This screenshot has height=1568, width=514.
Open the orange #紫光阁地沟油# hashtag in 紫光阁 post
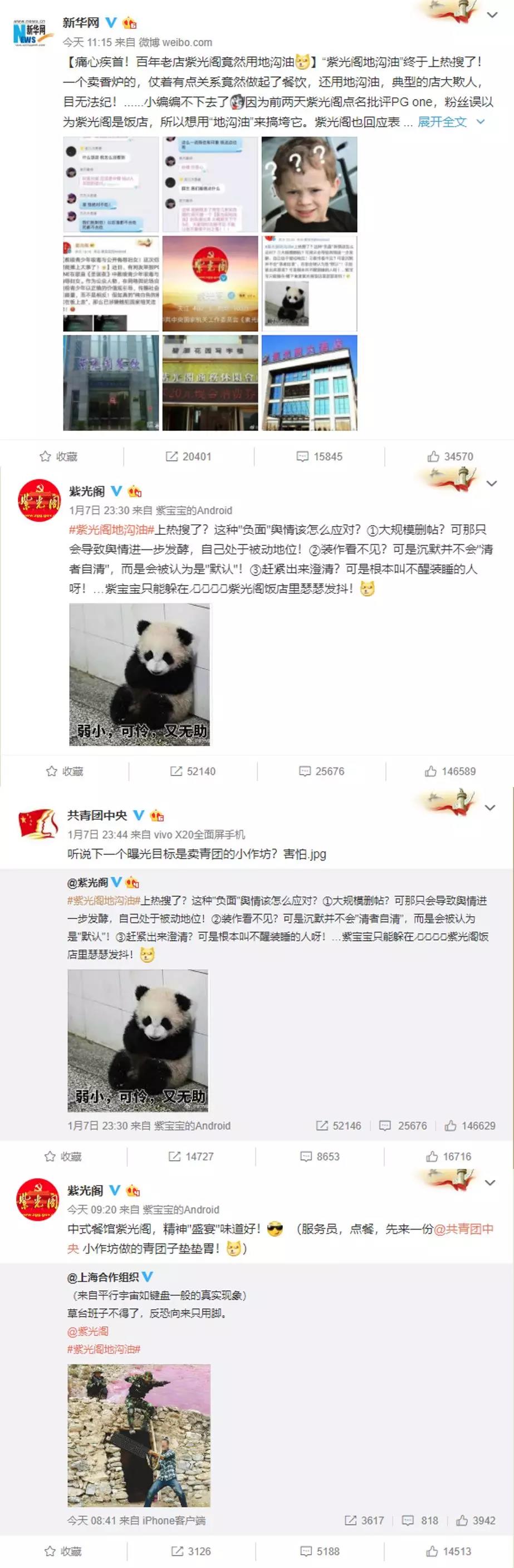coord(111,529)
